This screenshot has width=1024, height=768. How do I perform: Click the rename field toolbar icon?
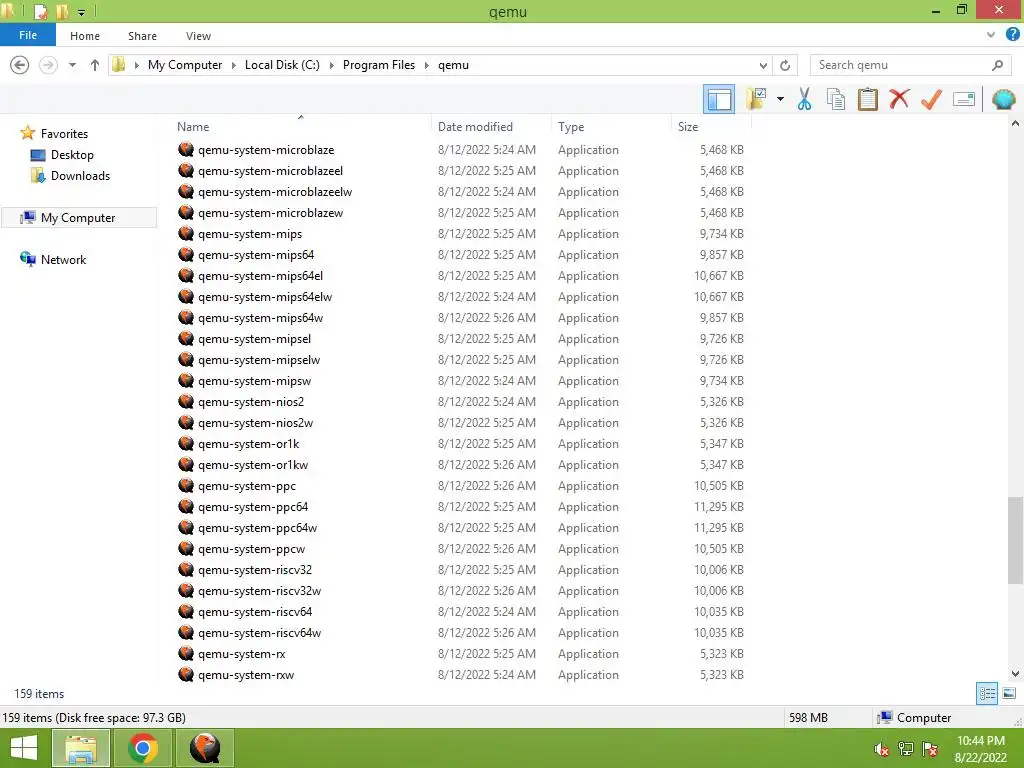pos(964,99)
